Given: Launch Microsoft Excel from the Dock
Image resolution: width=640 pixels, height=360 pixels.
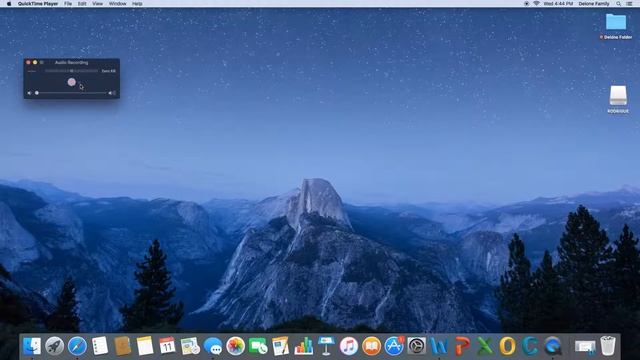Looking at the screenshot, I should coord(484,346).
